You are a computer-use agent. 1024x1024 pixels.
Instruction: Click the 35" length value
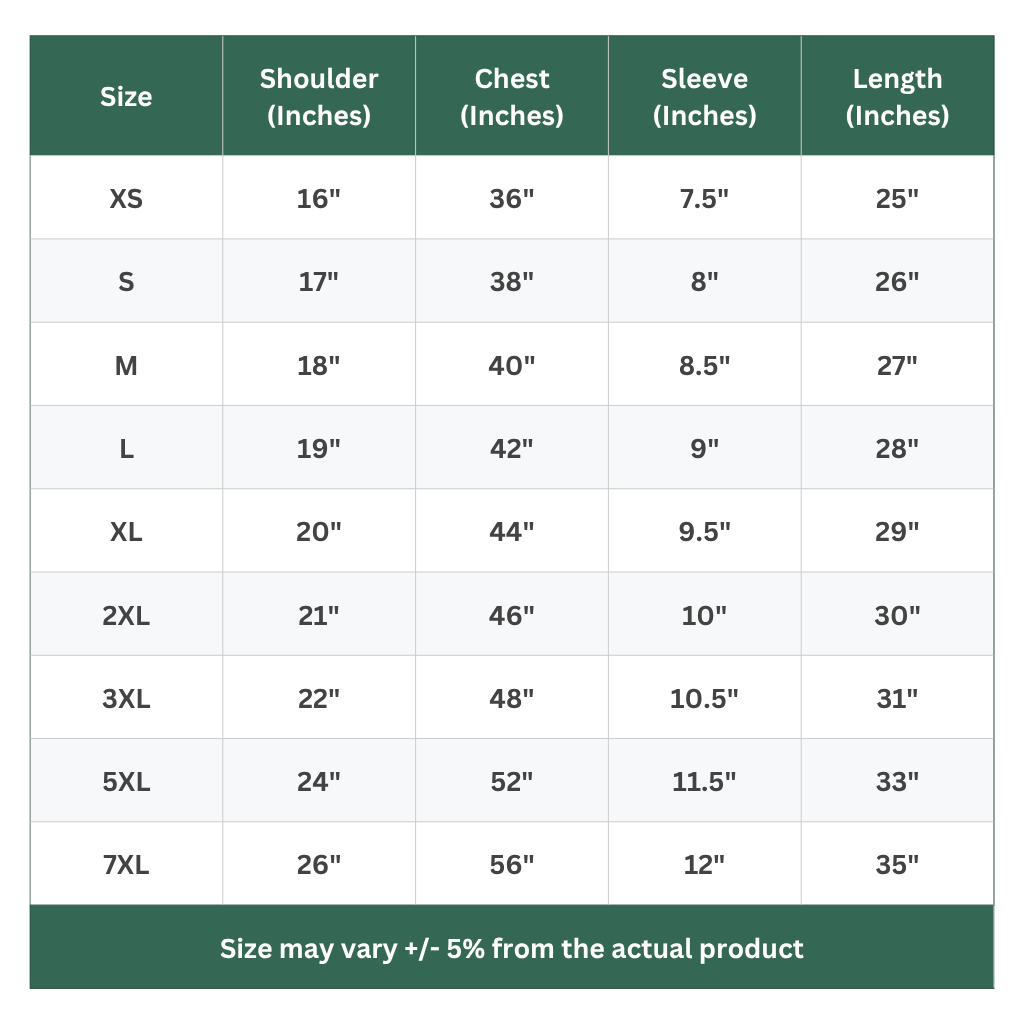pyautogui.click(x=897, y=865)
